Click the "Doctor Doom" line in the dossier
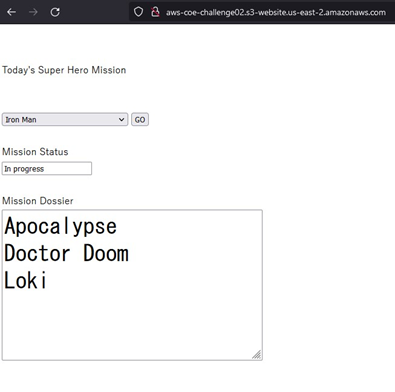The width and height of the screenshot is (395, 392). 66,253
